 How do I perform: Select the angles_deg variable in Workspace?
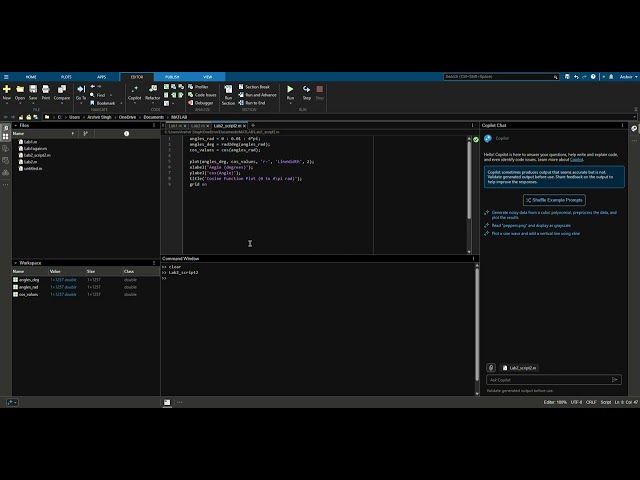29,280
